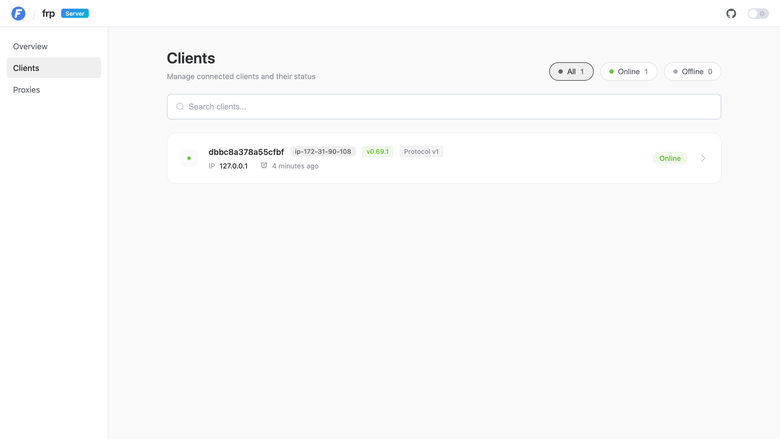Click the green status dot icon
Viewport: 780px width, 439px height.
189,158
